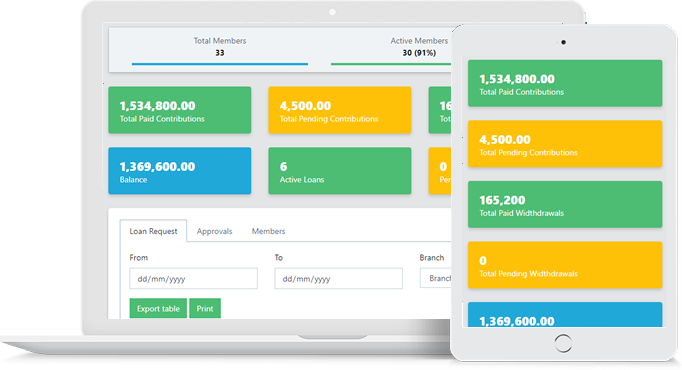
Task: Tap tablet Total Paid Widthdrawals card
Action: coord(565,204)
